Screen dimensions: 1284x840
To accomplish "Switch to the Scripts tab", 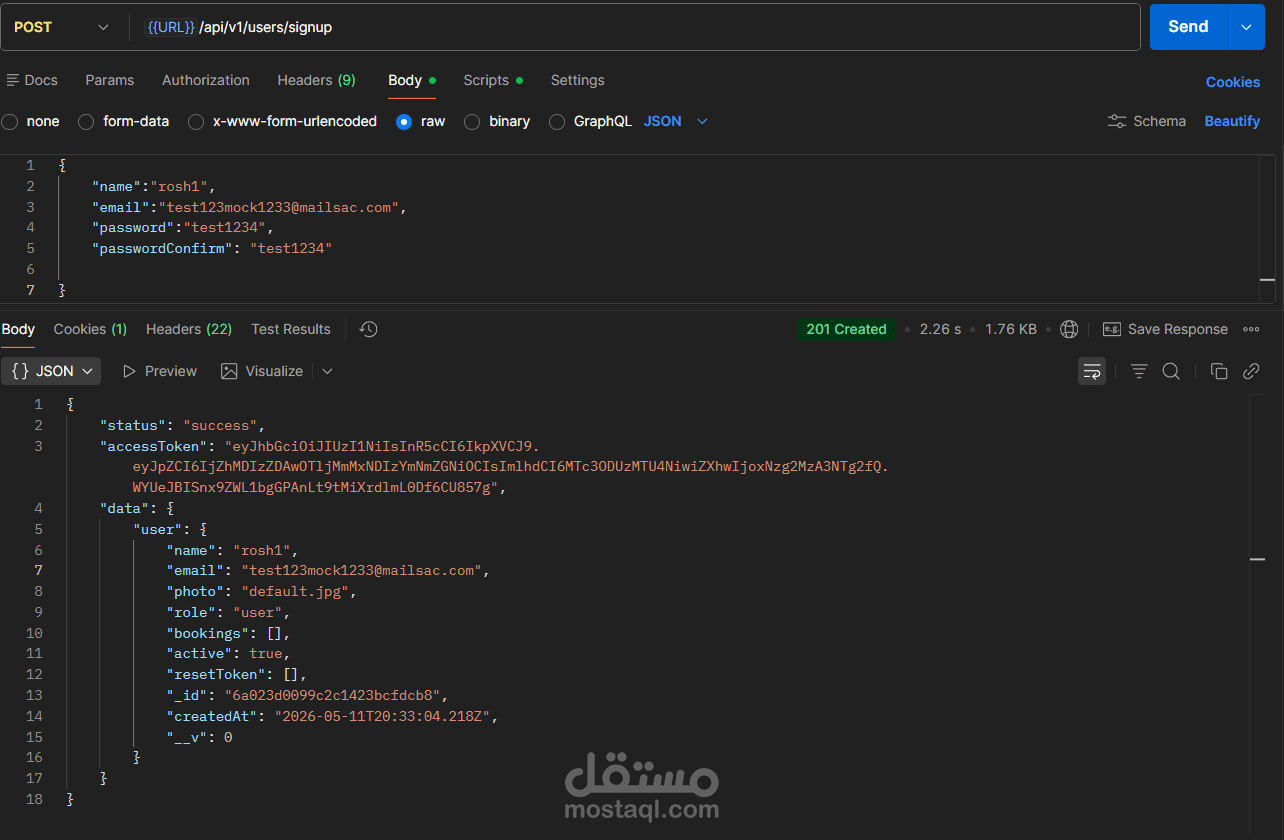I will (493, 80).
